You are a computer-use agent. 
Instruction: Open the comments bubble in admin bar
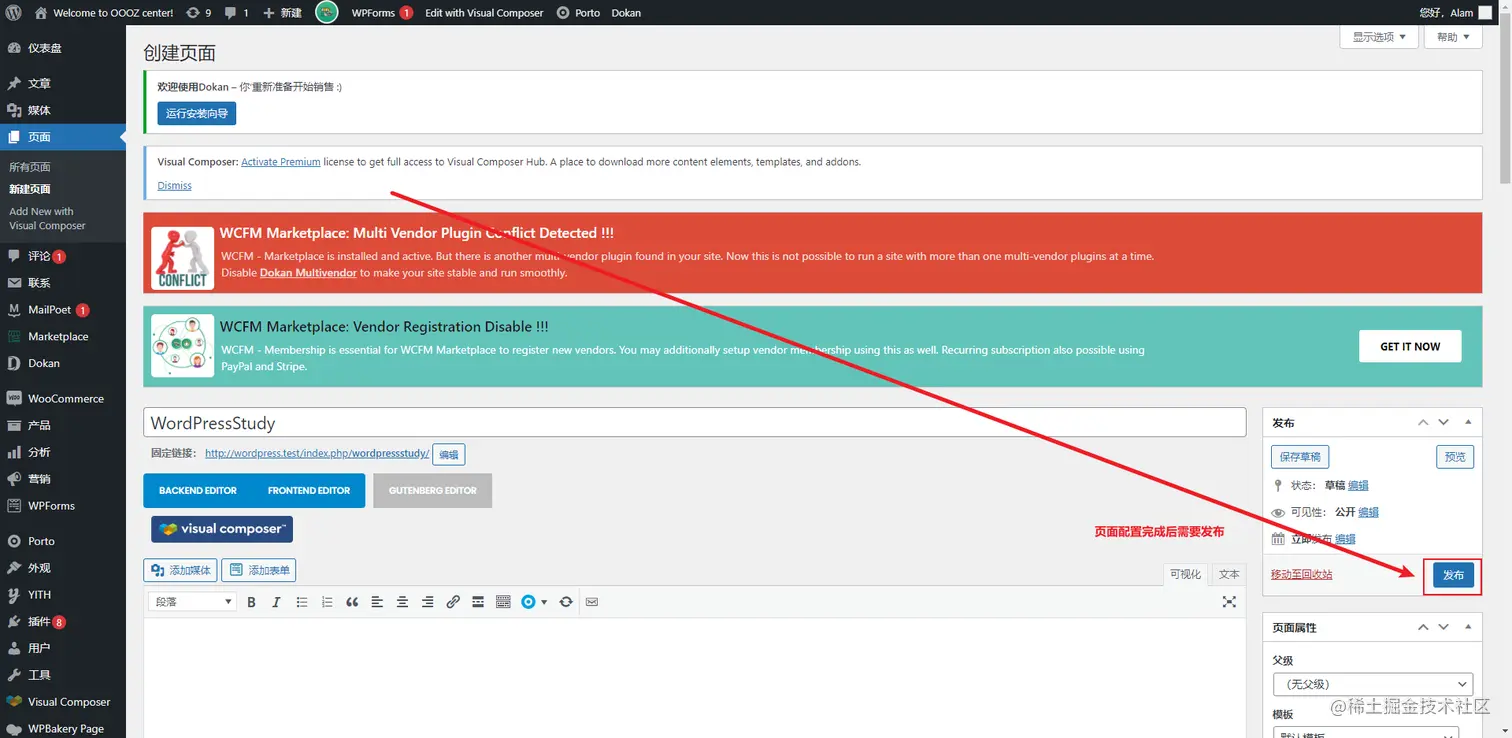point(237,13)
